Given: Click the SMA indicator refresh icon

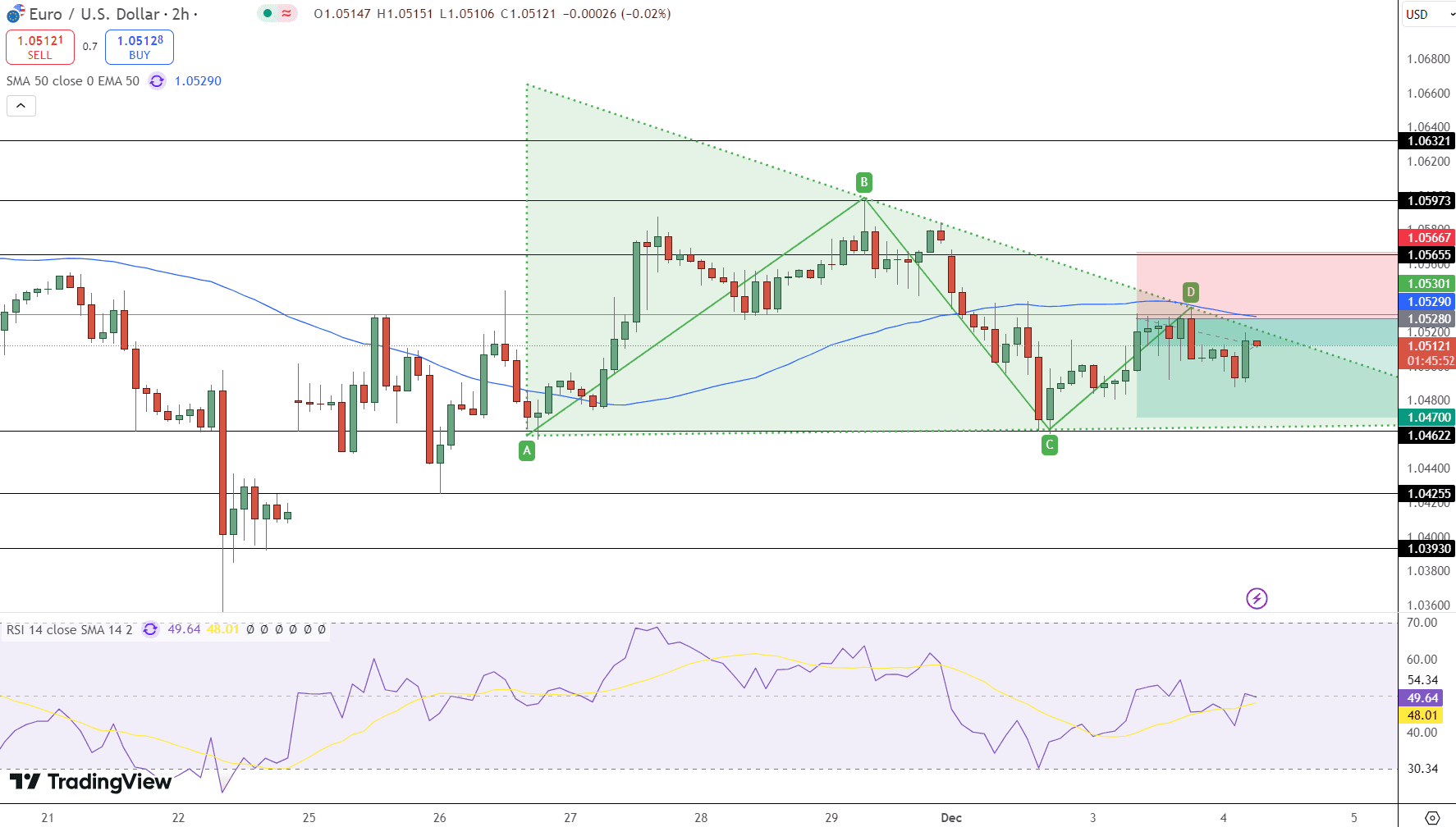Looking at the screenshot, I should [x=157, y=80].
